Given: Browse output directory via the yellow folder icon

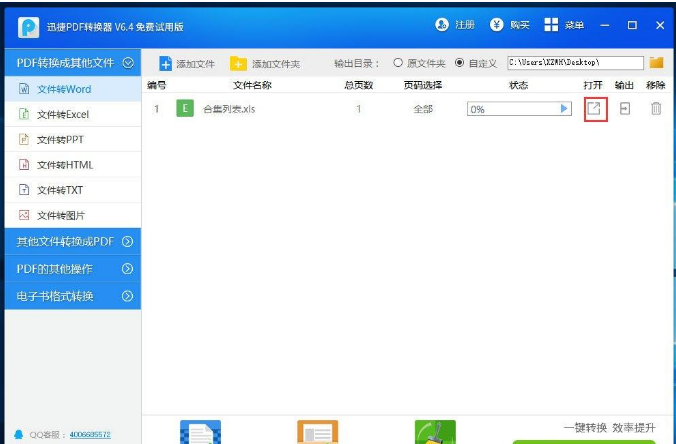Looking at the screenshot, I should (x=657, y=63).
